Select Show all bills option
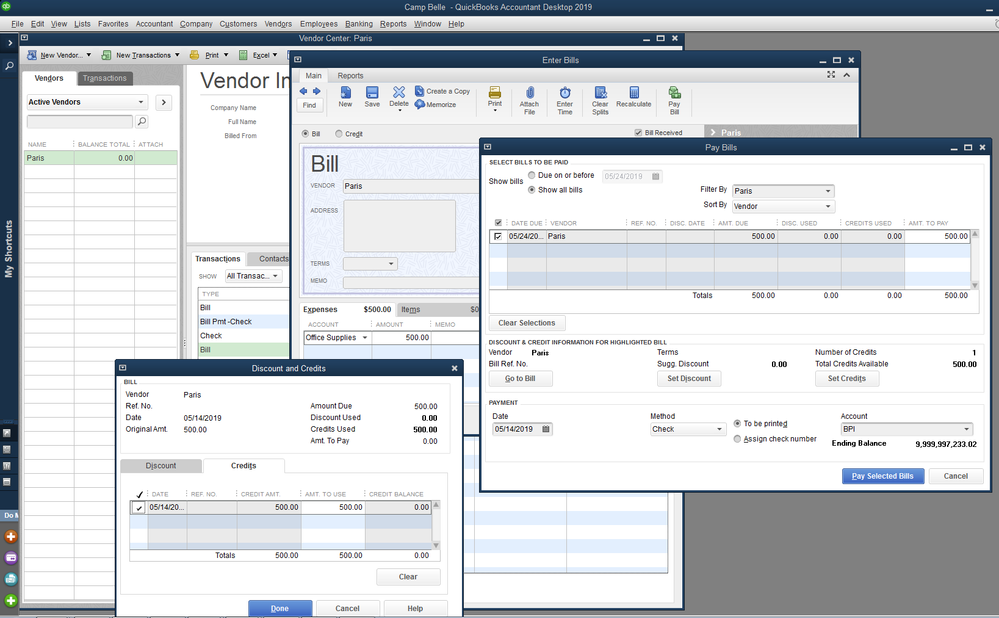 pyautogui.click(x=531, y=190)
